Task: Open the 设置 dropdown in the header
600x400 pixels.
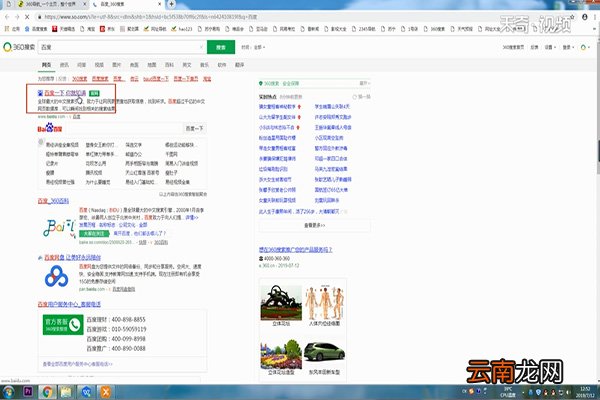Action: tap(550, 47)
